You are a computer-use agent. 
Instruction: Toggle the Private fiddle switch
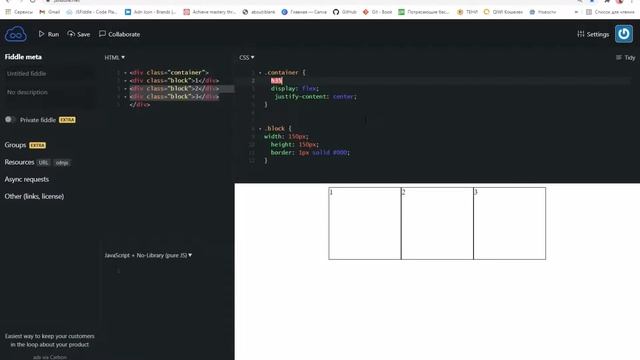[x=10, y=120]
